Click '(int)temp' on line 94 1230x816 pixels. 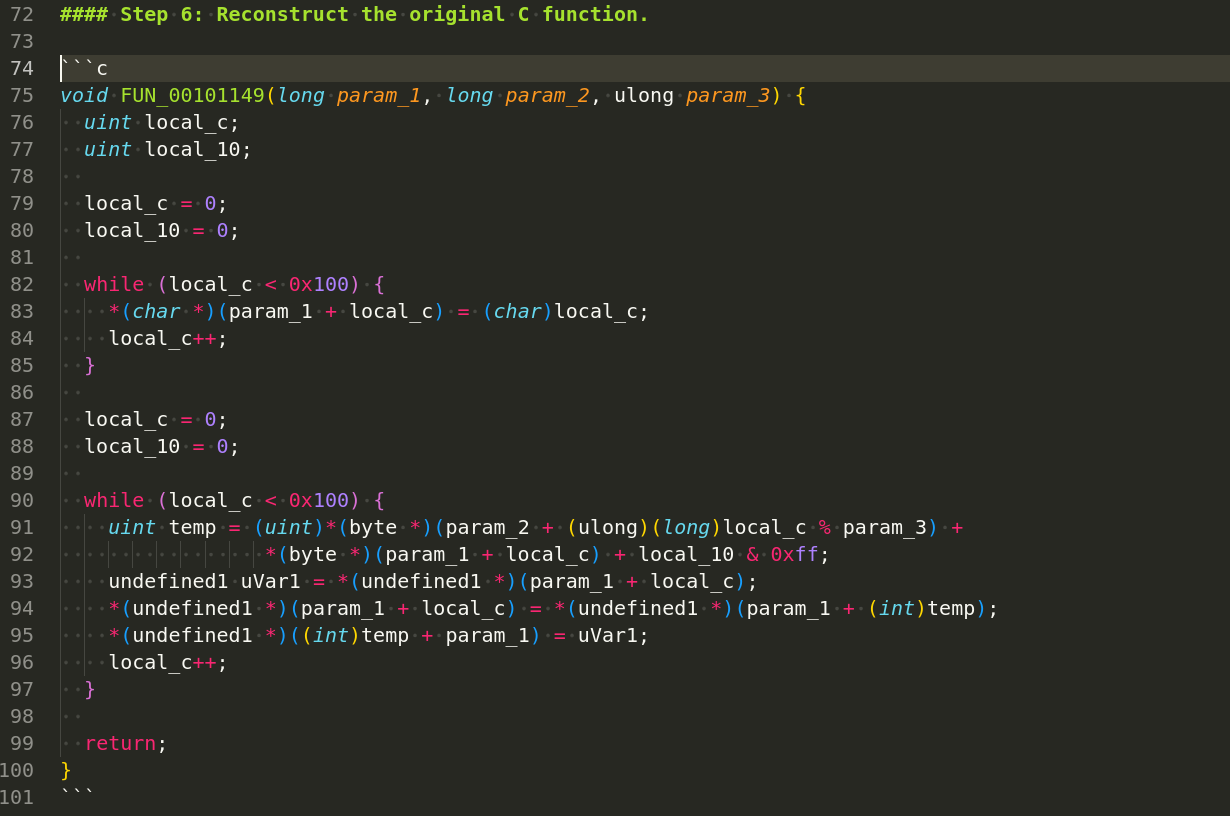(922, 608)
